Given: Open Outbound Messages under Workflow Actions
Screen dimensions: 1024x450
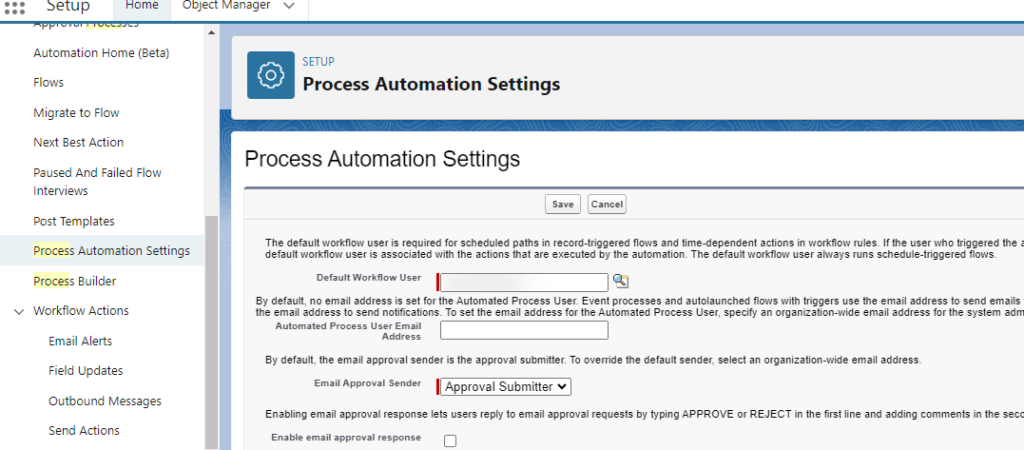Looking at the screenshot, I should (105, 401).
